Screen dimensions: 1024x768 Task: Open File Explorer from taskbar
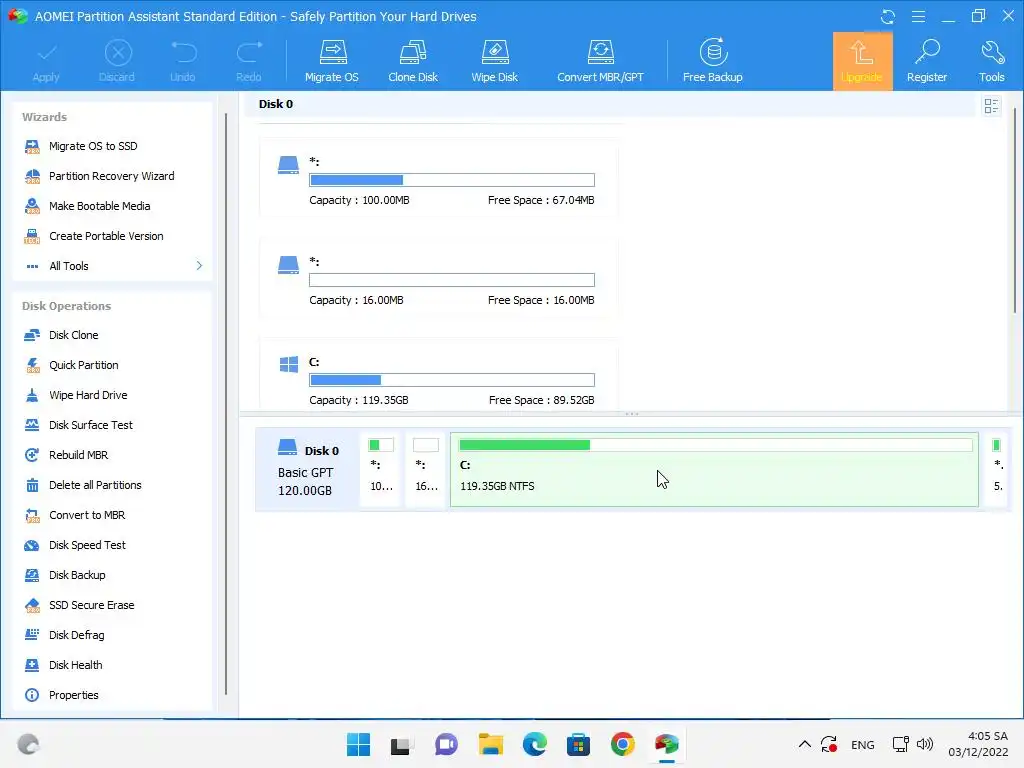pos(490,744)
